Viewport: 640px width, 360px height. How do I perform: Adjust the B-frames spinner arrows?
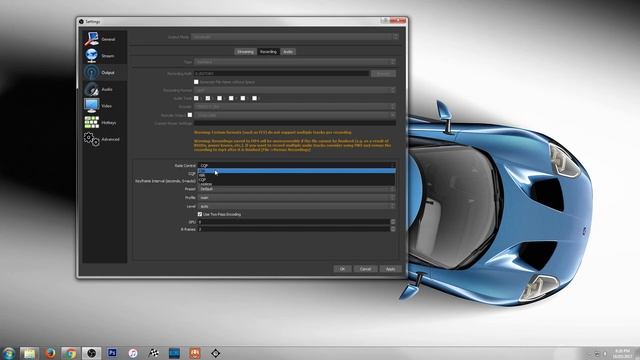point(393,229)
